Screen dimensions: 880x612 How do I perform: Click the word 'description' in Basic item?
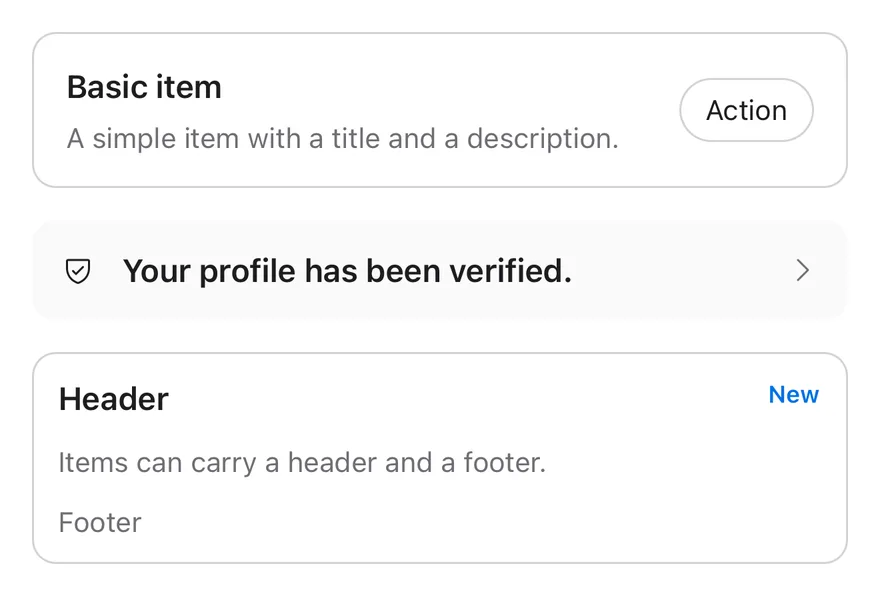(542, 139)
